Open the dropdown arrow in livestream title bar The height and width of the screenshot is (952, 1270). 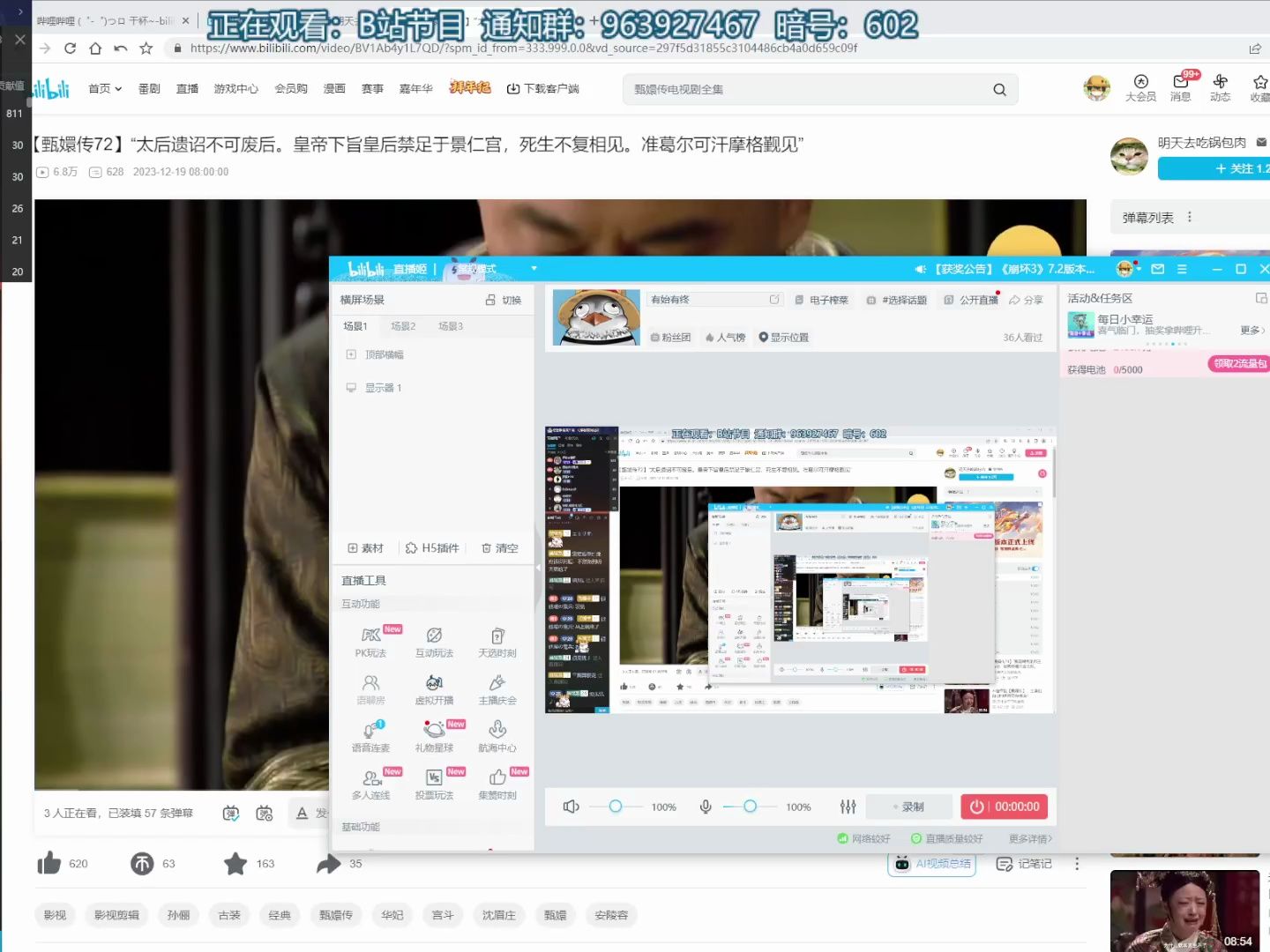pos(534,269)
